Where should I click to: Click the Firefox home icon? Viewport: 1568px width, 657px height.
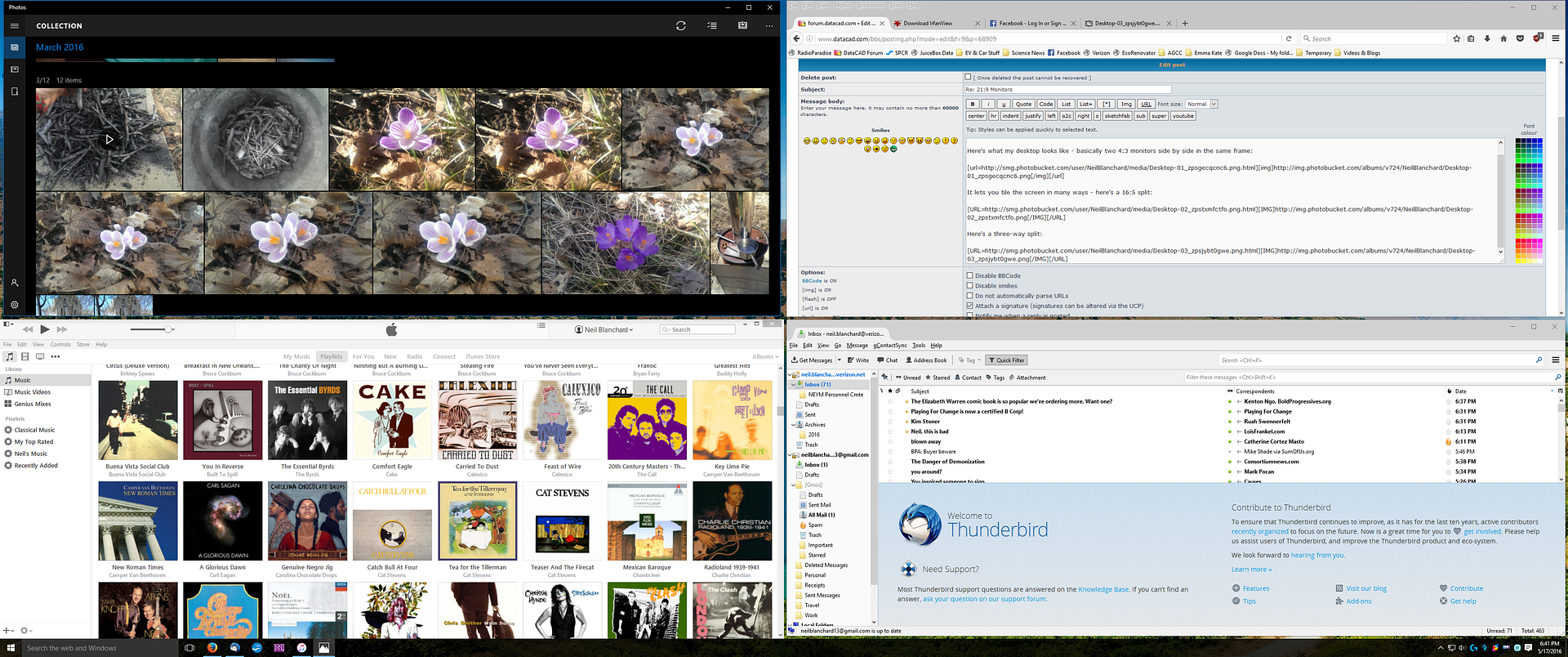1503,38
